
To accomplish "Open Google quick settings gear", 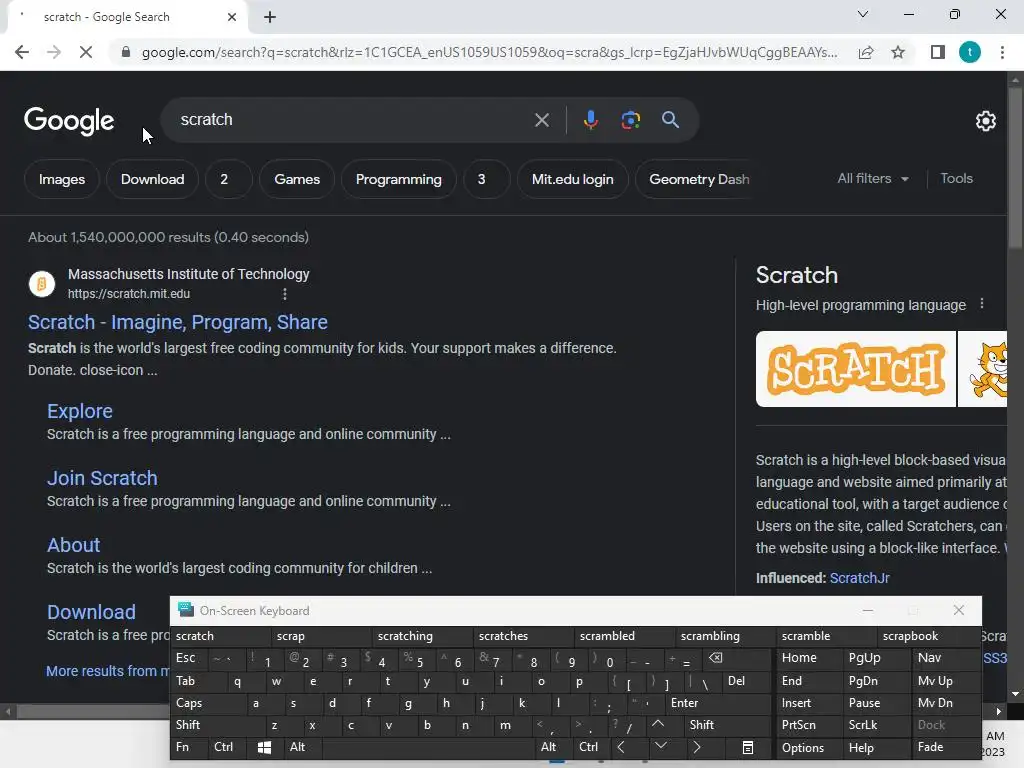I will click(x=985, y=121).
